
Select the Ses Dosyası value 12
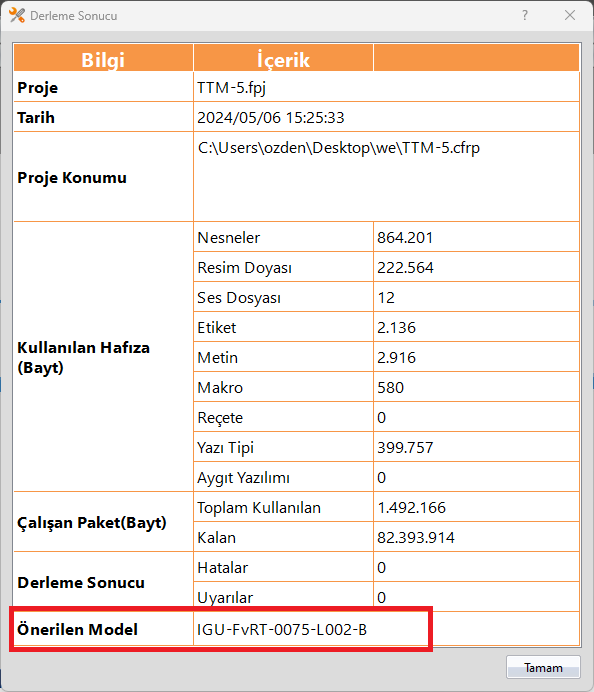click(x=386, y=297)
